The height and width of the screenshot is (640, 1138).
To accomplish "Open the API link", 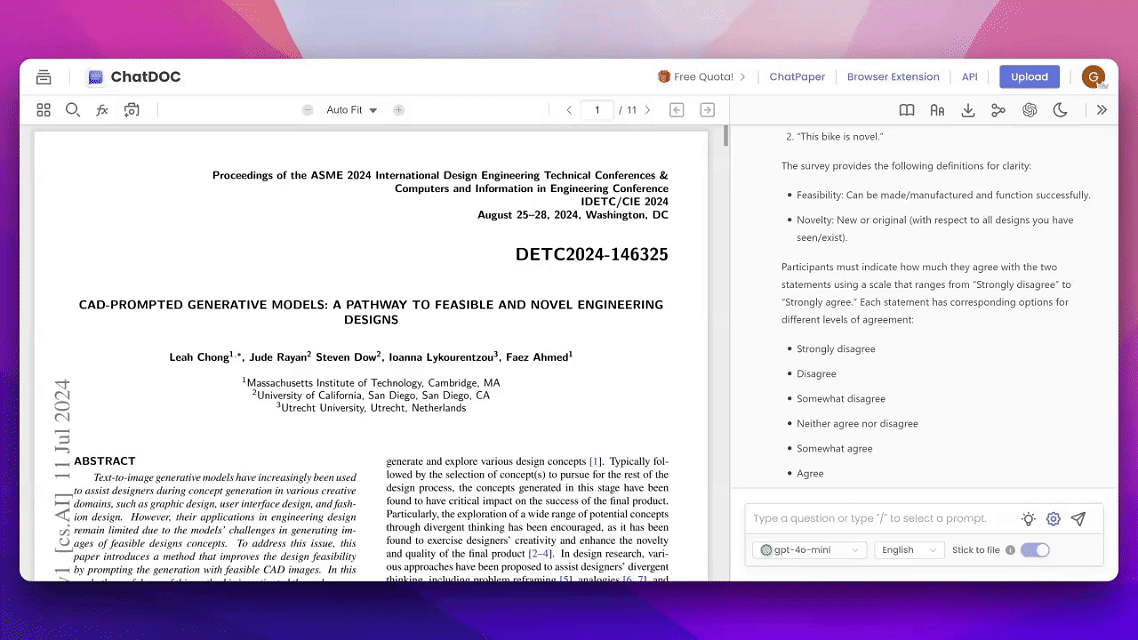I will tap(969, 77).
